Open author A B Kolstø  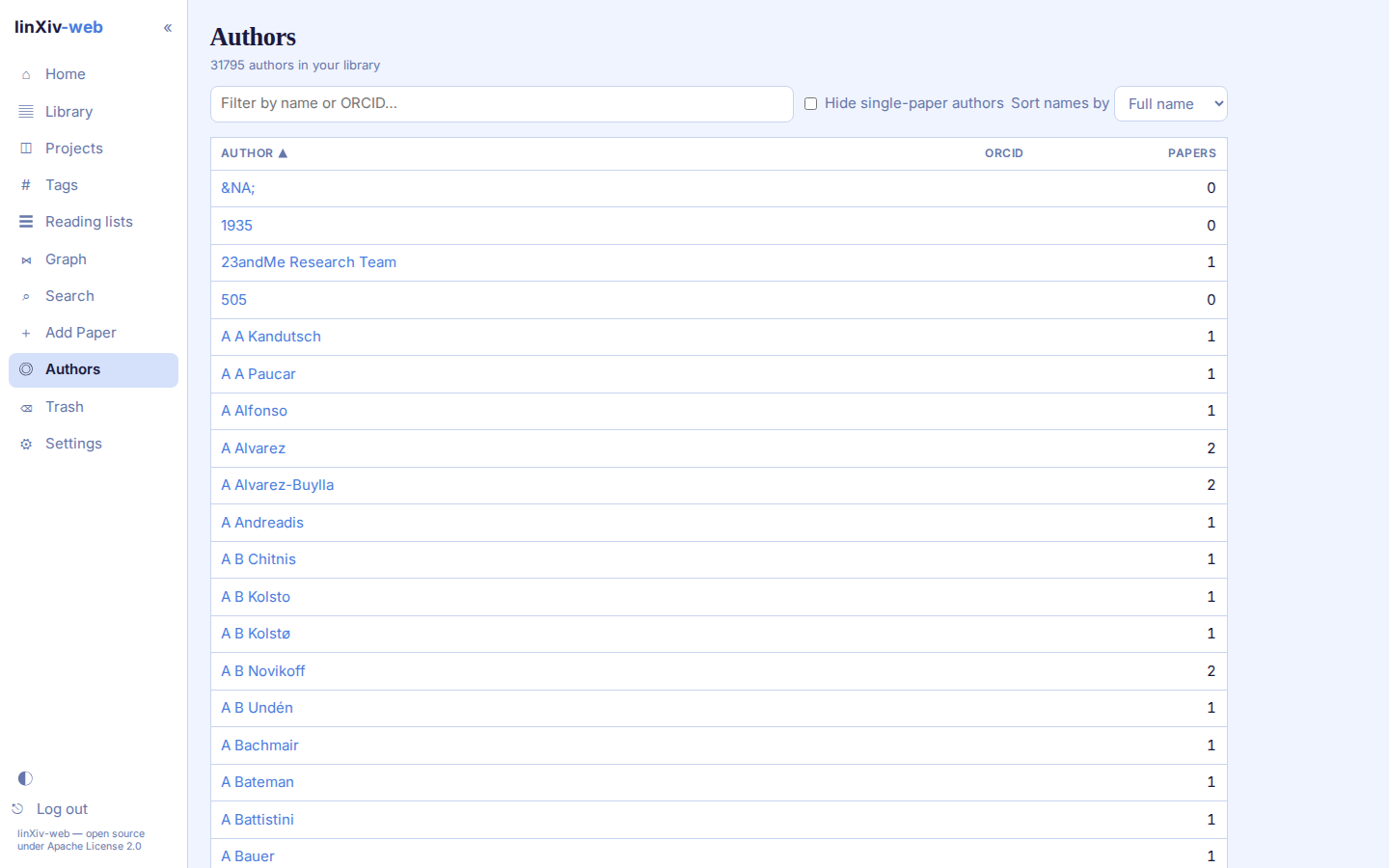[256, 634]
